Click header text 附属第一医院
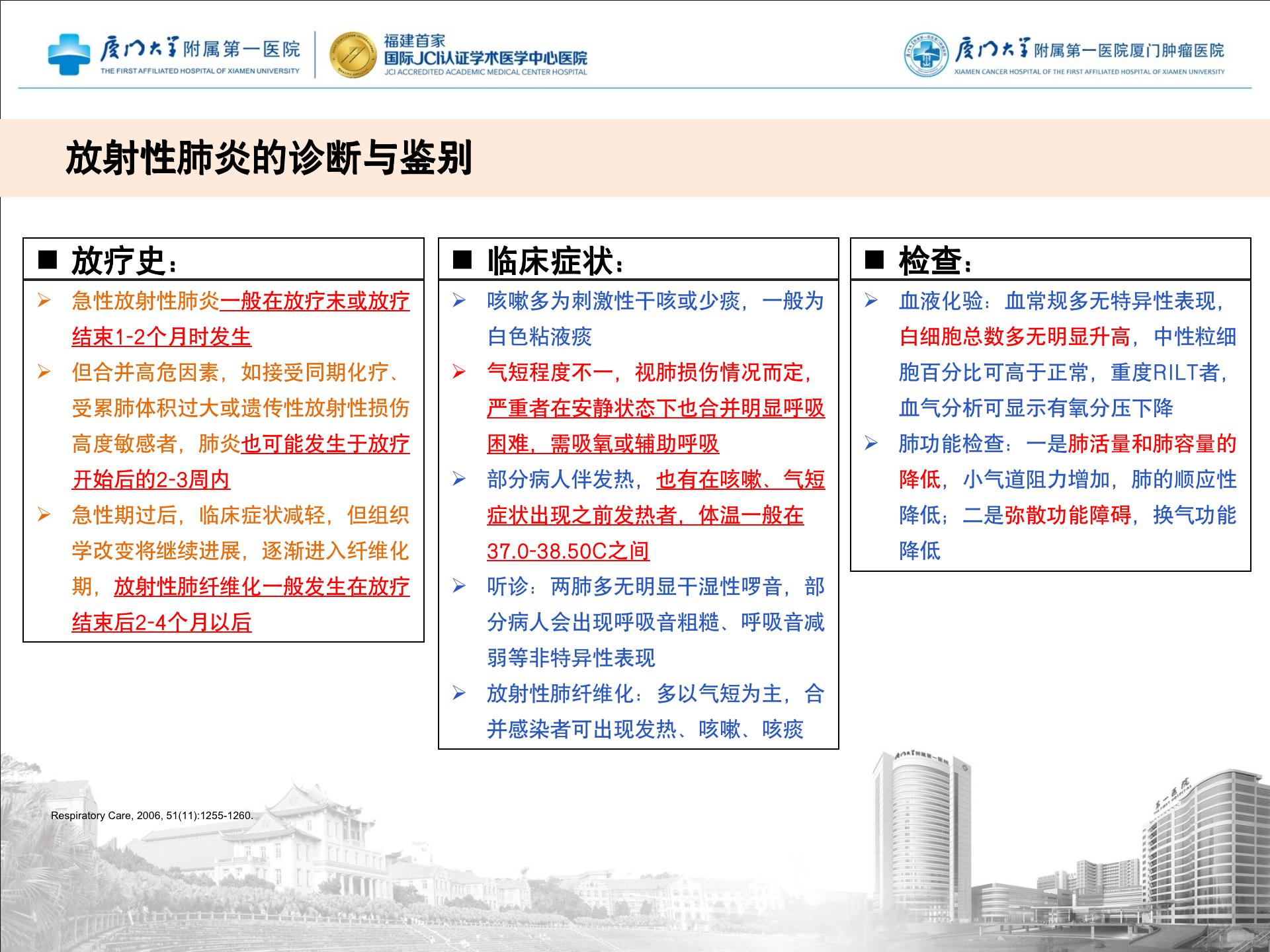This screenshot has width=1270, height=952. click(242, 49)
